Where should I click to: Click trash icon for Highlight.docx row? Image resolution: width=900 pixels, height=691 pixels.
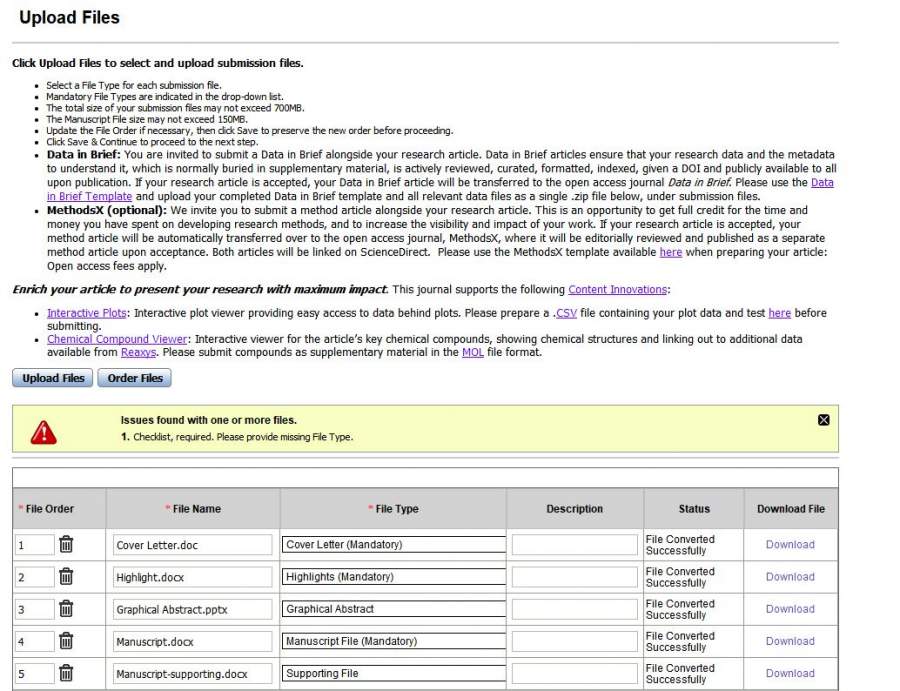[66, 576]
